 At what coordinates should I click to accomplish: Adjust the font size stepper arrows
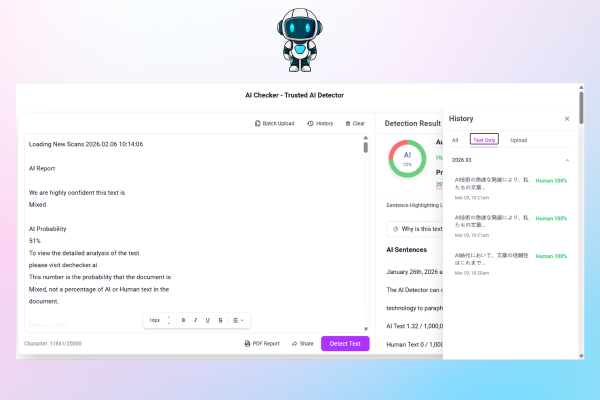tap(169, 320)
